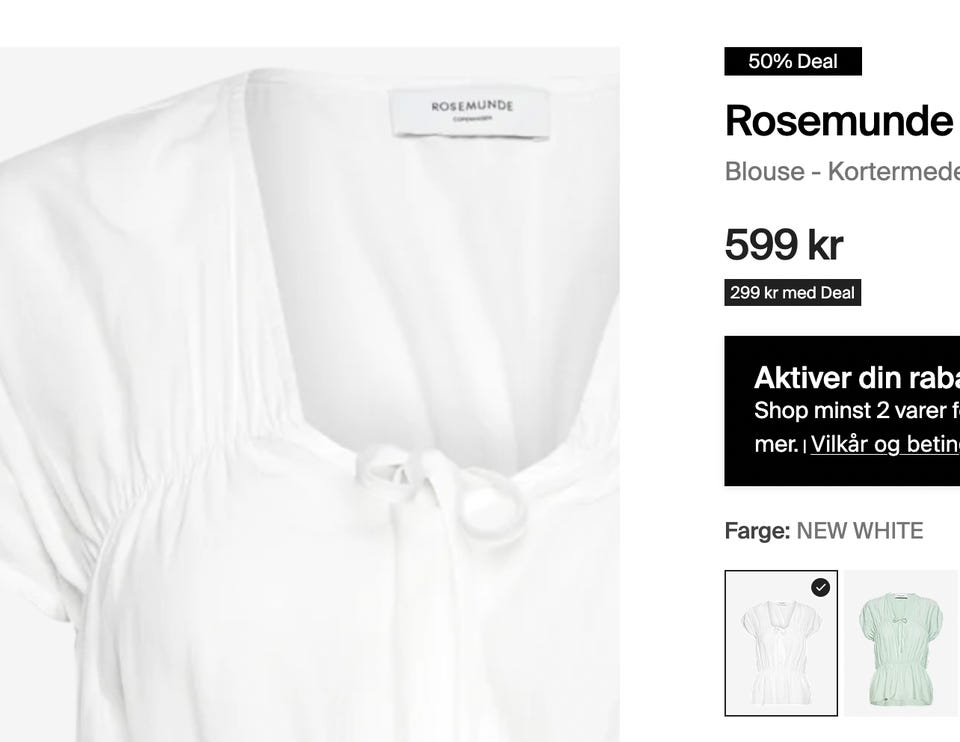Screen dimensions: 960x742
Task: Click the large white blouse product image
Action: pos(309,394)
